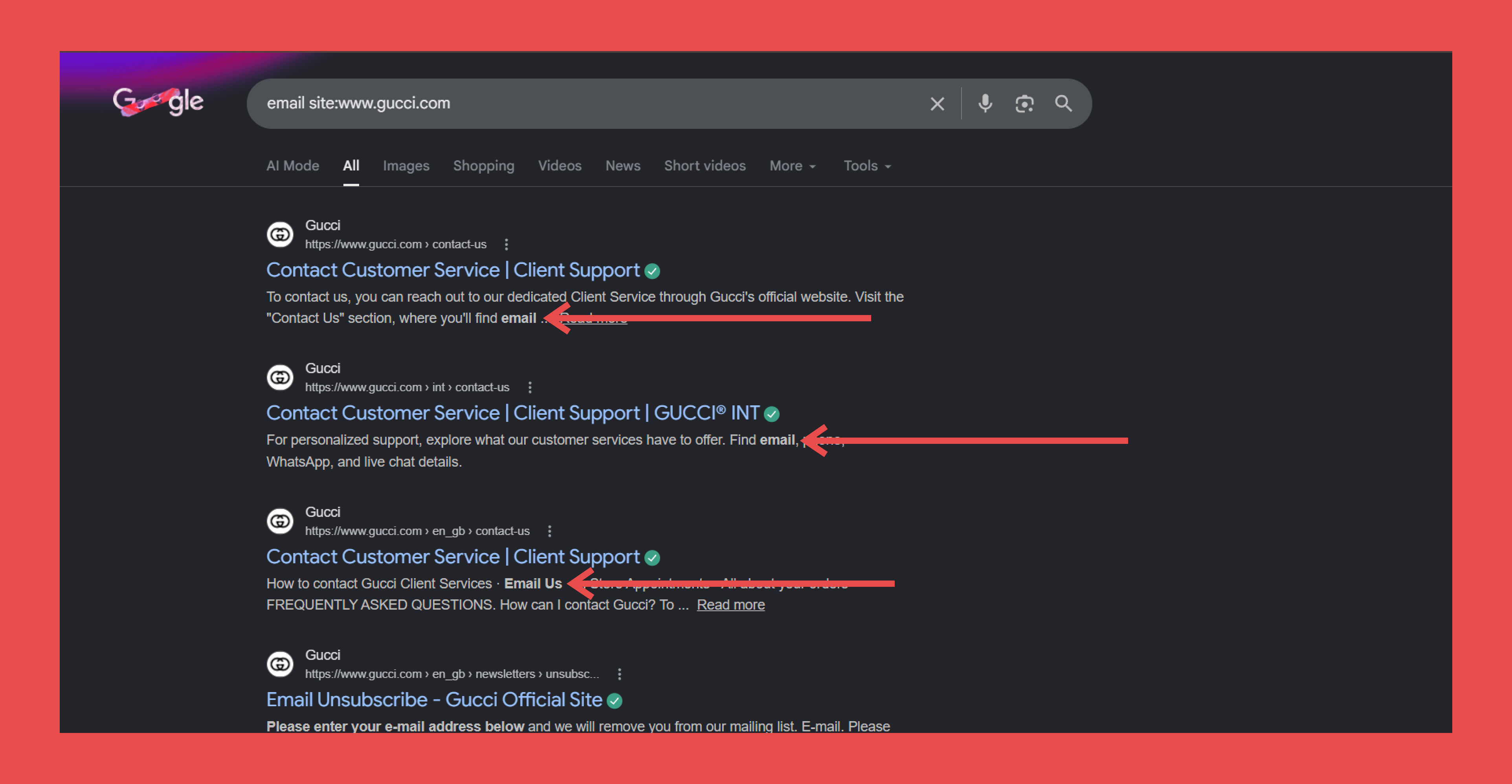Select the News tab
Screen dimensions: 1512x784
(x=622, y=166)
